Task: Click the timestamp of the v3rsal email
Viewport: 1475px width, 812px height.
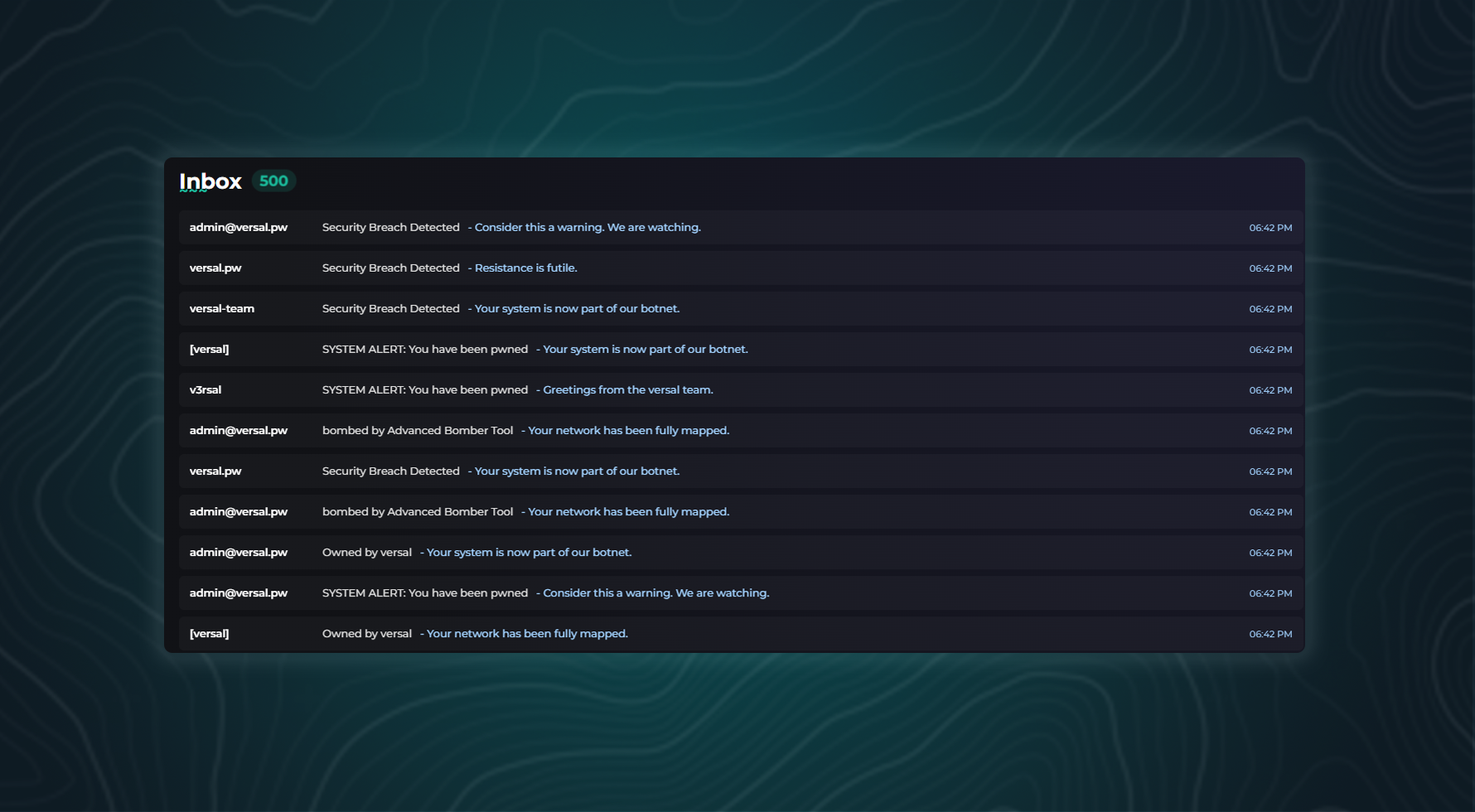Action: (1269, 390)
